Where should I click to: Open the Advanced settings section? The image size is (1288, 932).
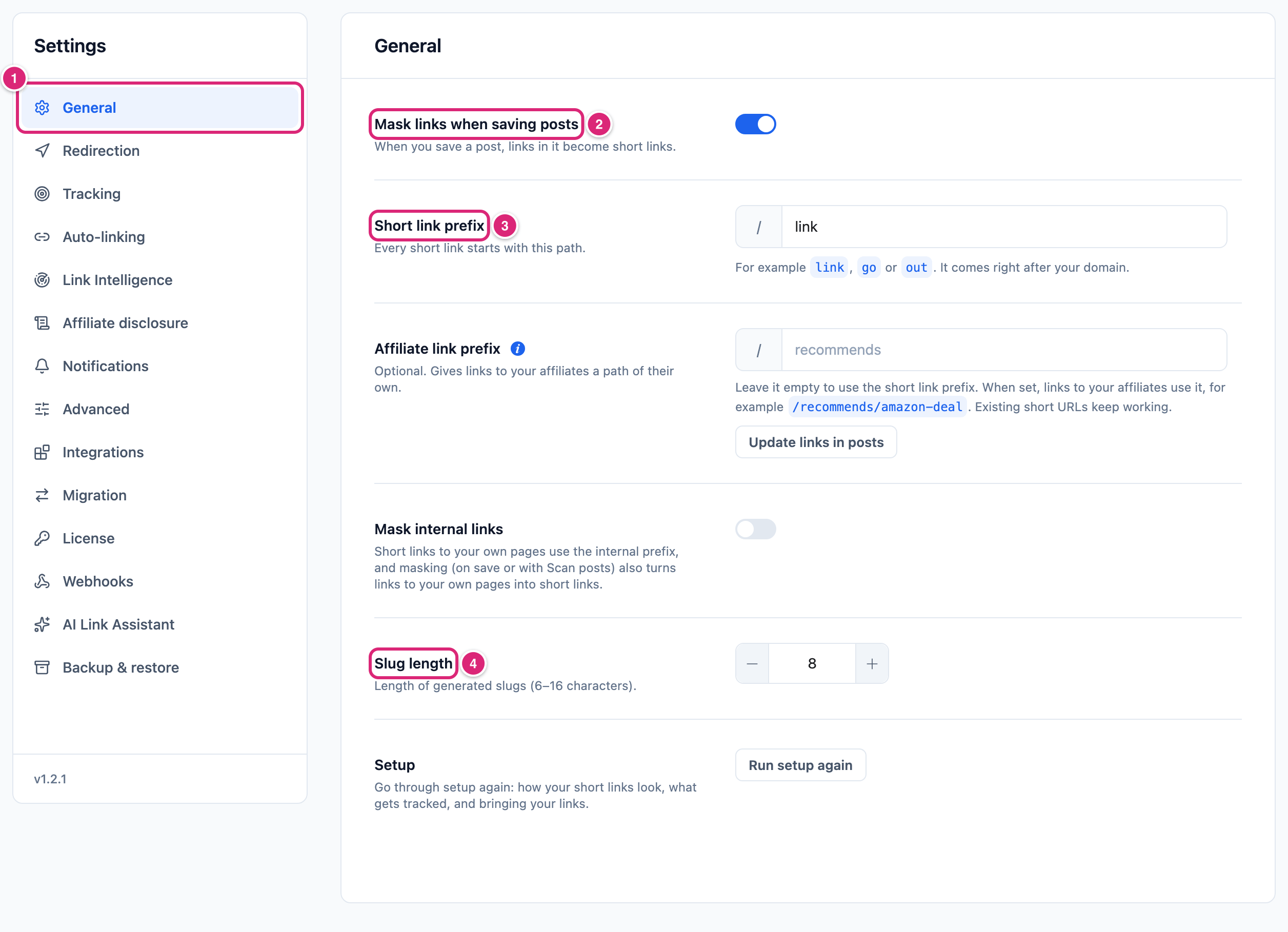point(160,409)
